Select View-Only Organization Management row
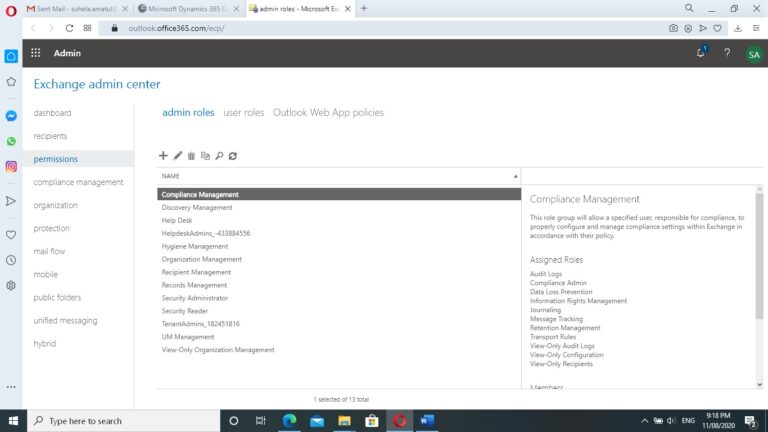Viewport: 768px width, 432px height. 339,350
